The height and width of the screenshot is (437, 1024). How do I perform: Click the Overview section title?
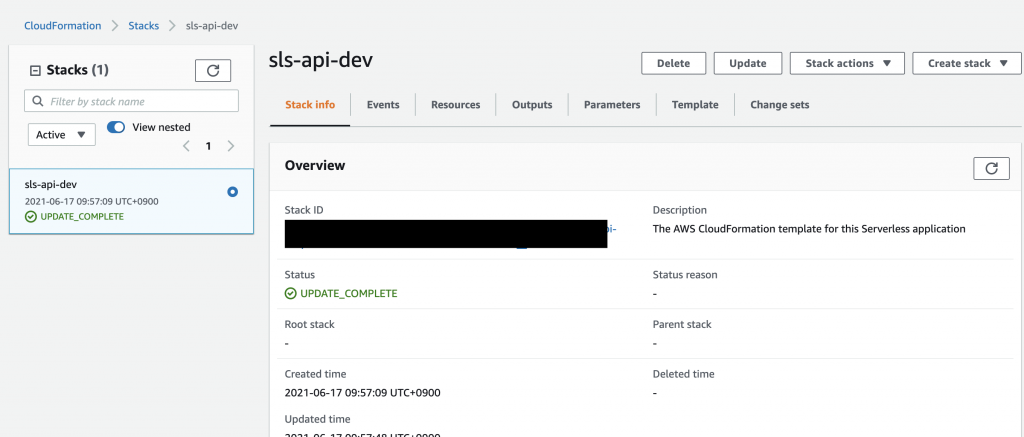(315, 166)
